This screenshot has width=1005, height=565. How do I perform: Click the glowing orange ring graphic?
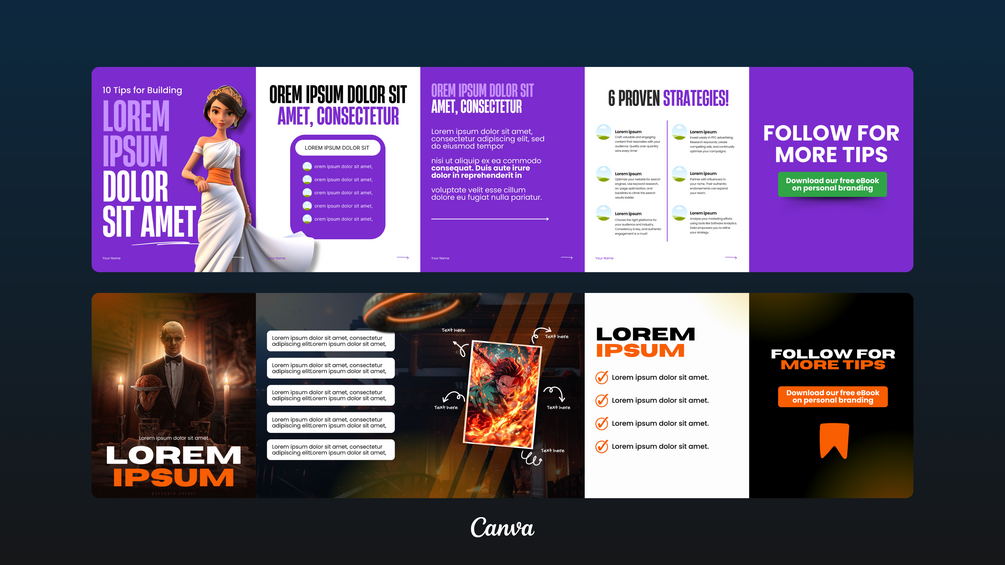[x=421, y=310]
